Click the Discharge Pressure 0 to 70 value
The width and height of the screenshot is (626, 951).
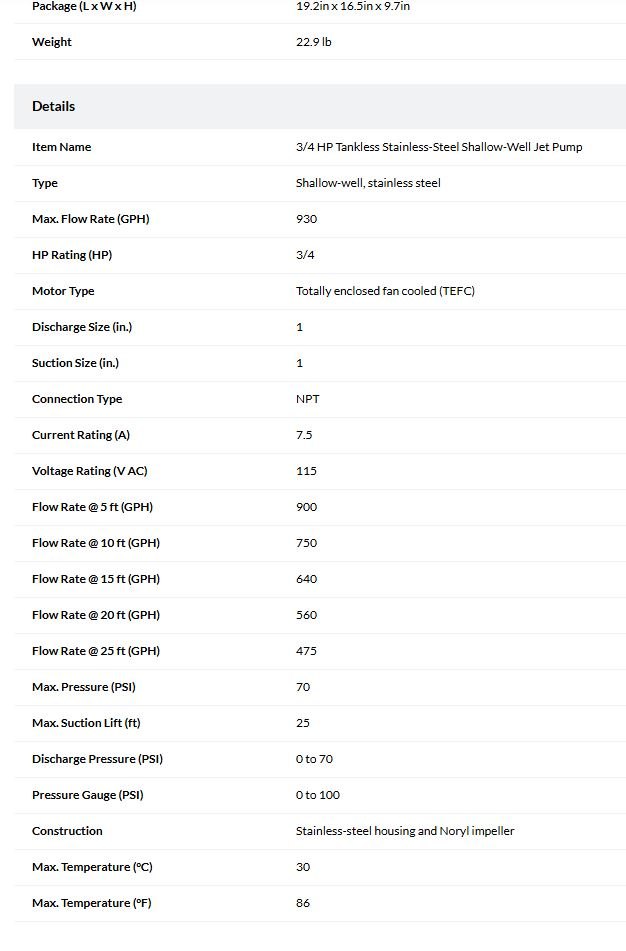click(314, 759)
